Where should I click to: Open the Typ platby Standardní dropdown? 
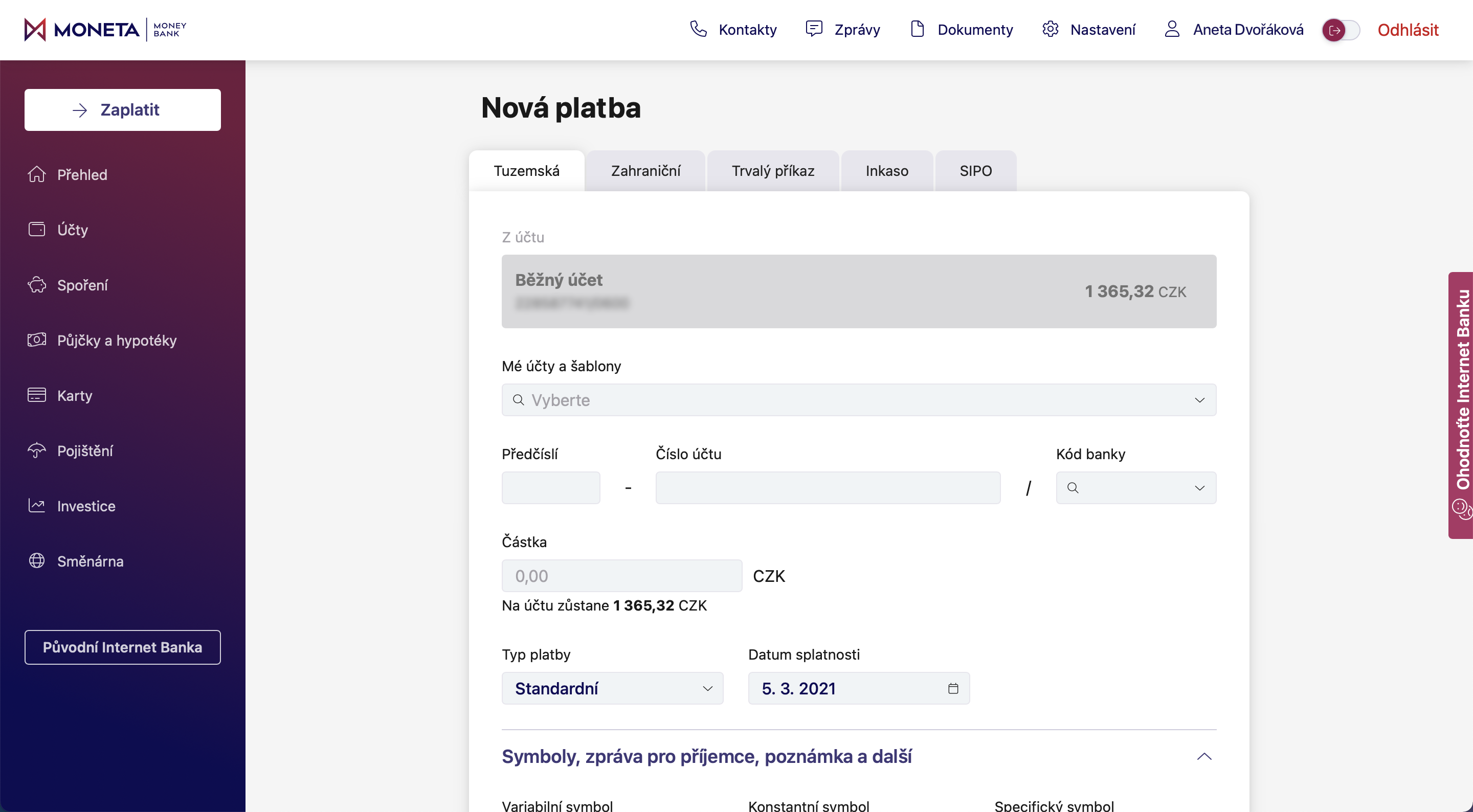tap(612, 688)
